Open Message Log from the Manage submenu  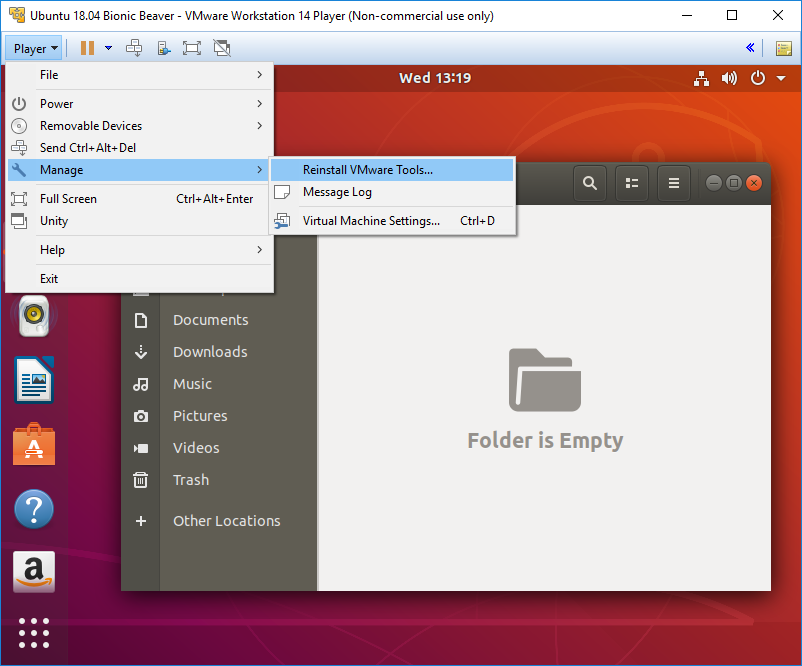[392, 192]
